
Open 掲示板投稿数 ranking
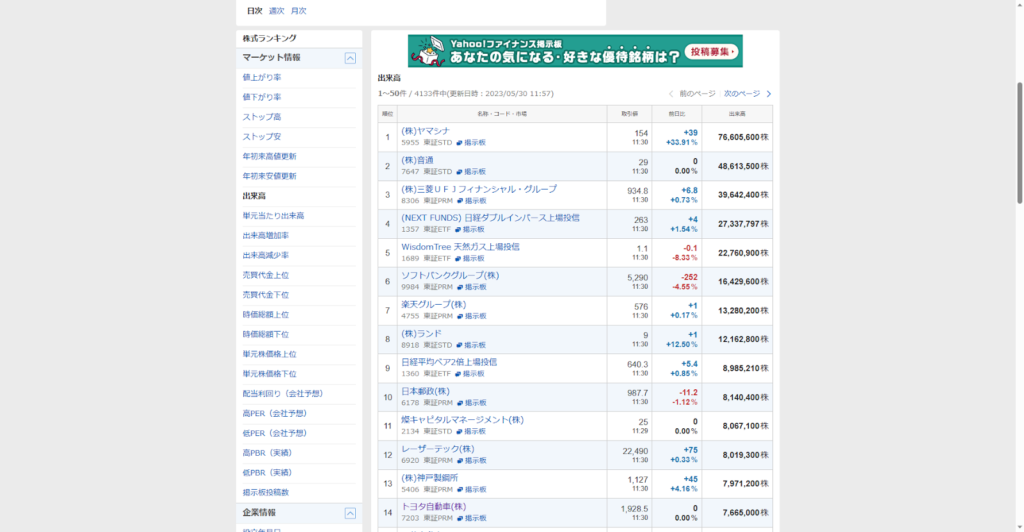click(x=266, y=492)
